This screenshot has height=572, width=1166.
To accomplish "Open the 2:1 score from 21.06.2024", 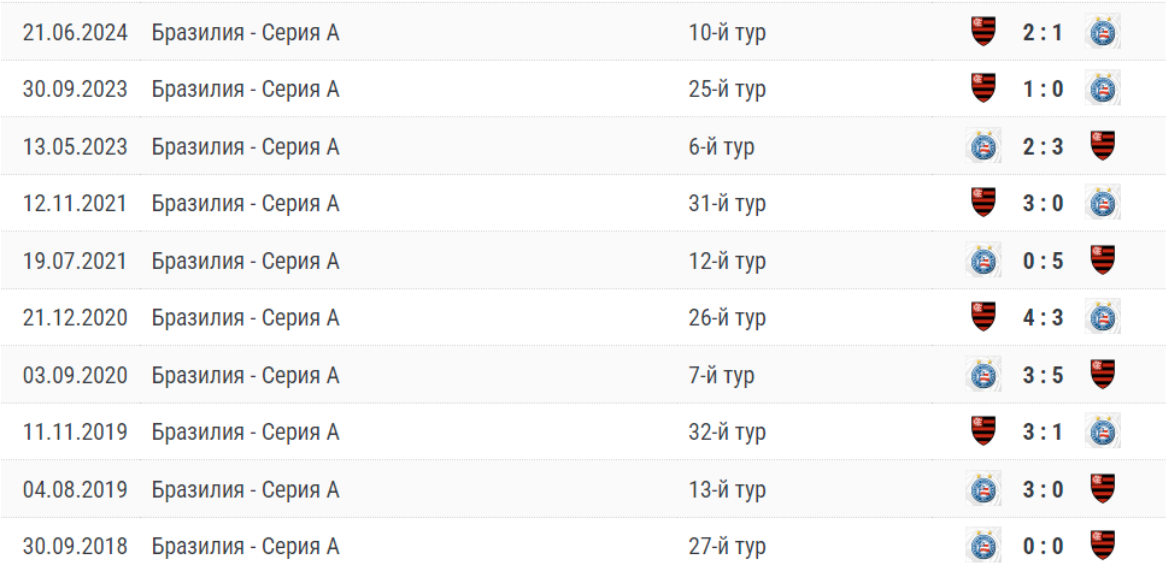I will [1043, 32].
